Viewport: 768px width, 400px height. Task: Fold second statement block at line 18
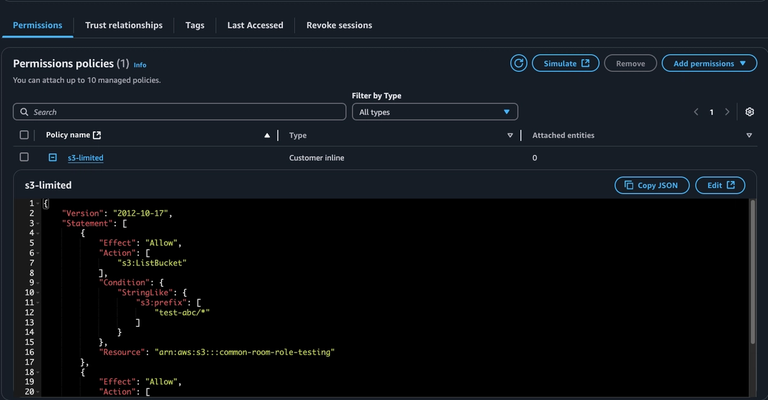[38, 372]
